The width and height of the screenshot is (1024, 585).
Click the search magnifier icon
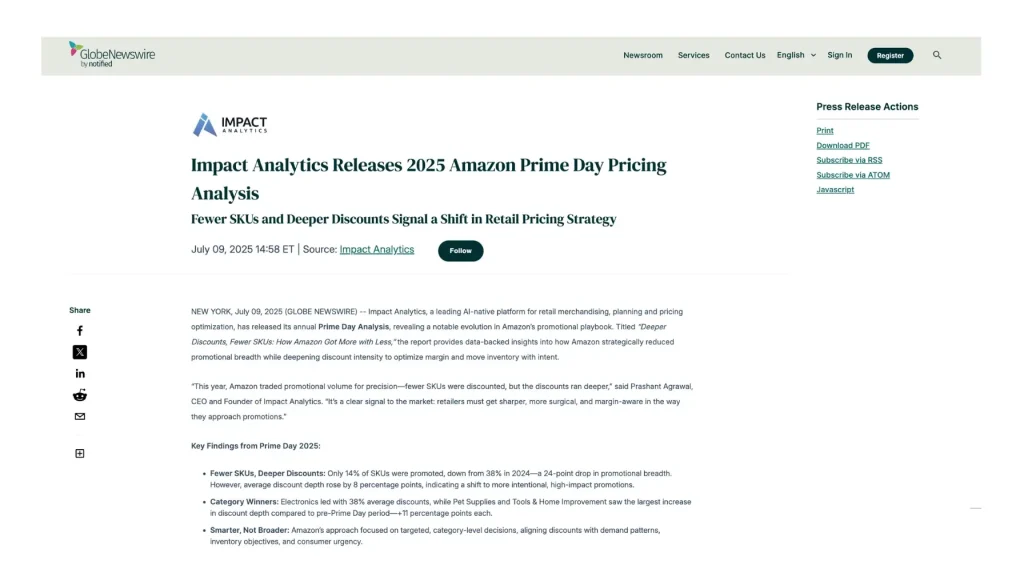tap(937, 55)
